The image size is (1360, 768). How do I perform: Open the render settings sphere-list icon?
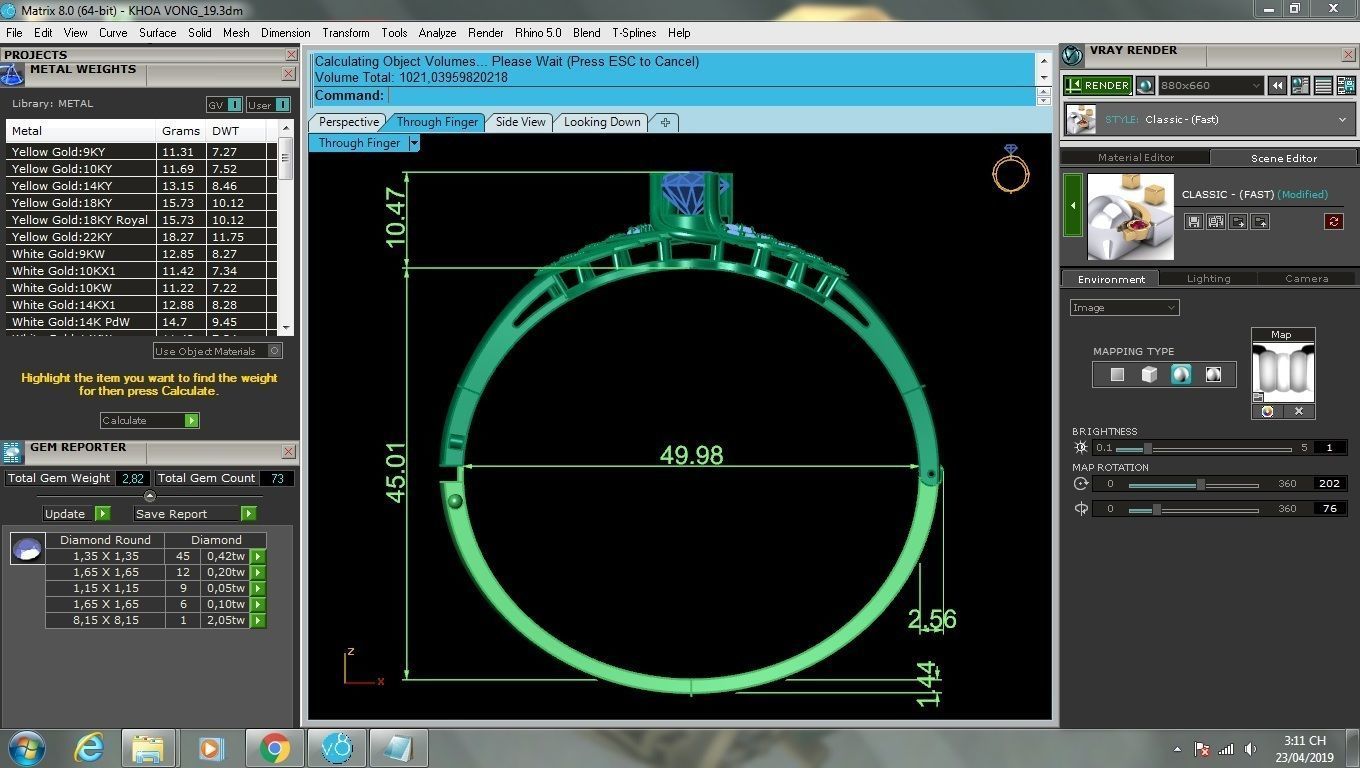tap(1300, 86)
